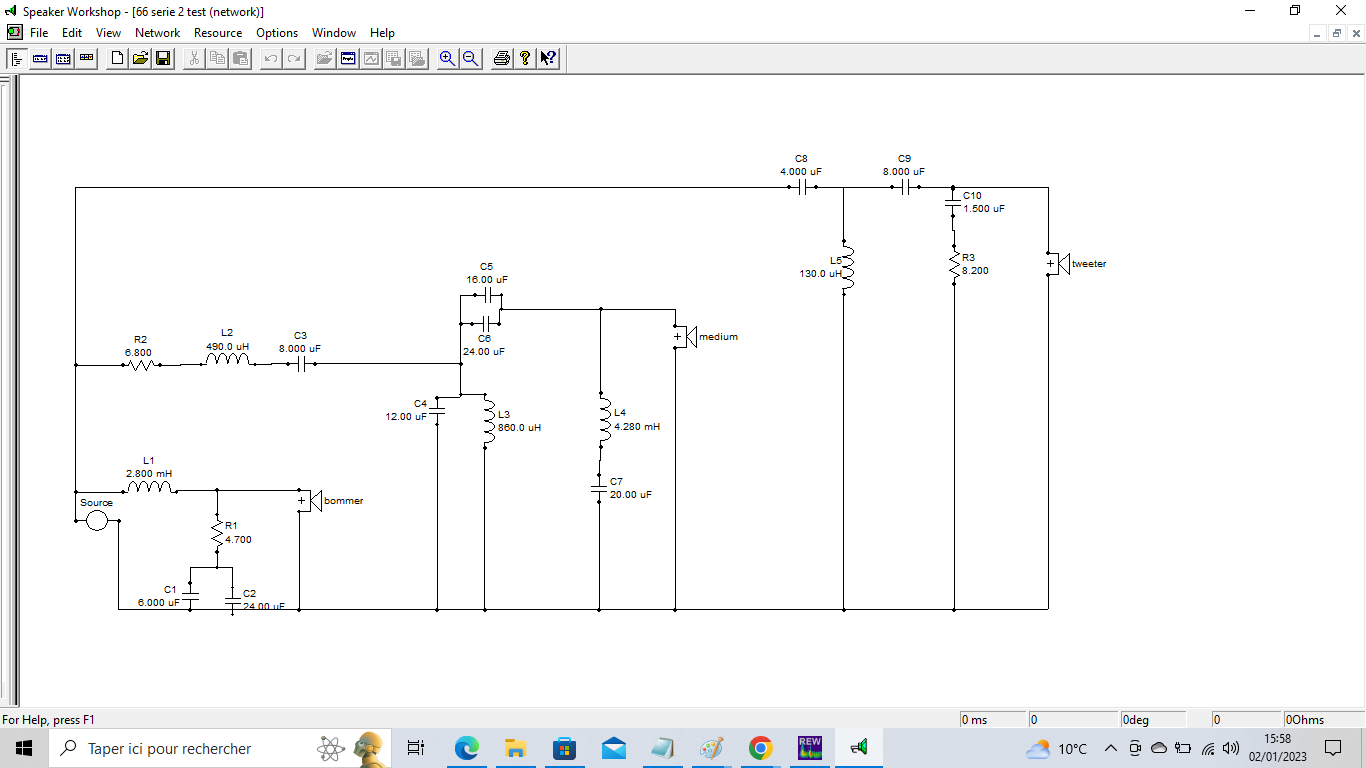Select the medium driver symbol
The image size is (1366, 768).
pyautogui.click(x=684, y=337)
